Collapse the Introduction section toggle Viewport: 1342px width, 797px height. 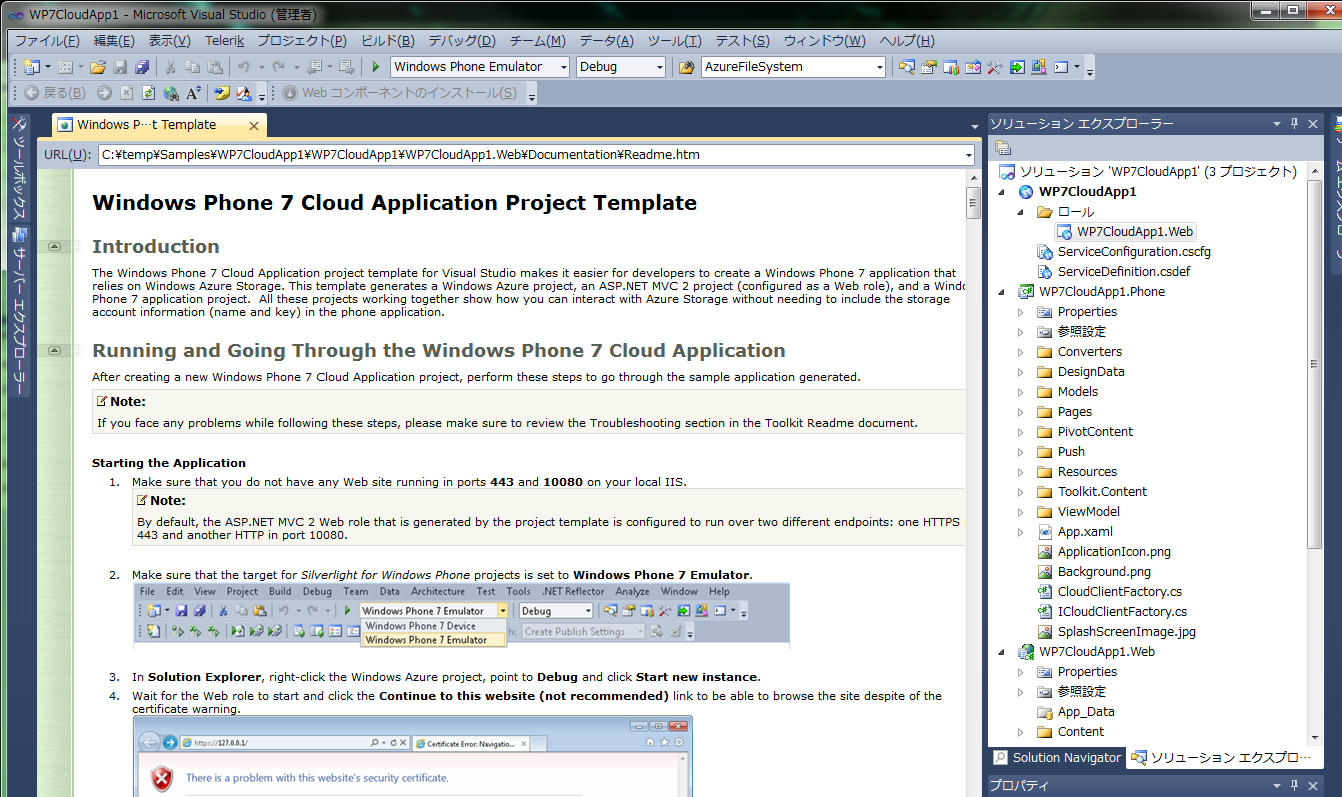[54, 246]
